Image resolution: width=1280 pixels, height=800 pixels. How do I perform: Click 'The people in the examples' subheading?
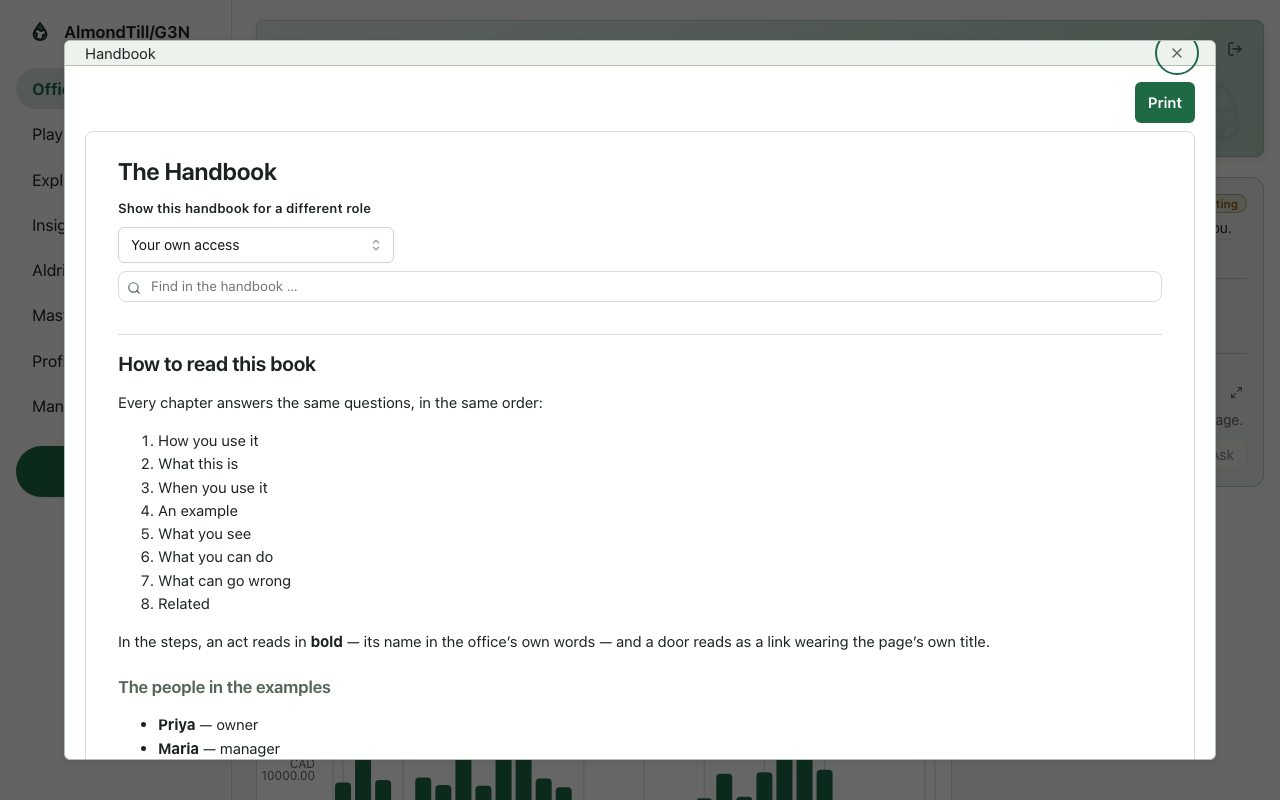click(224, 687)
